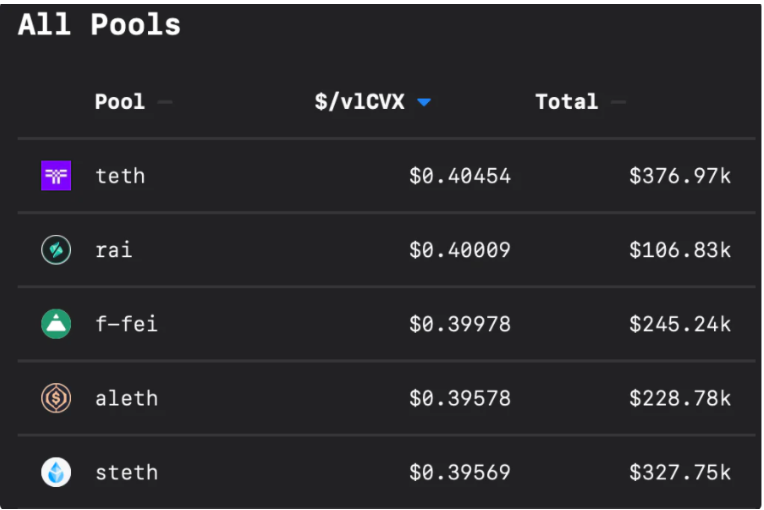Open the steth pool name
Viewport: 764px width, 510px height.
click(x=127, y=472)
